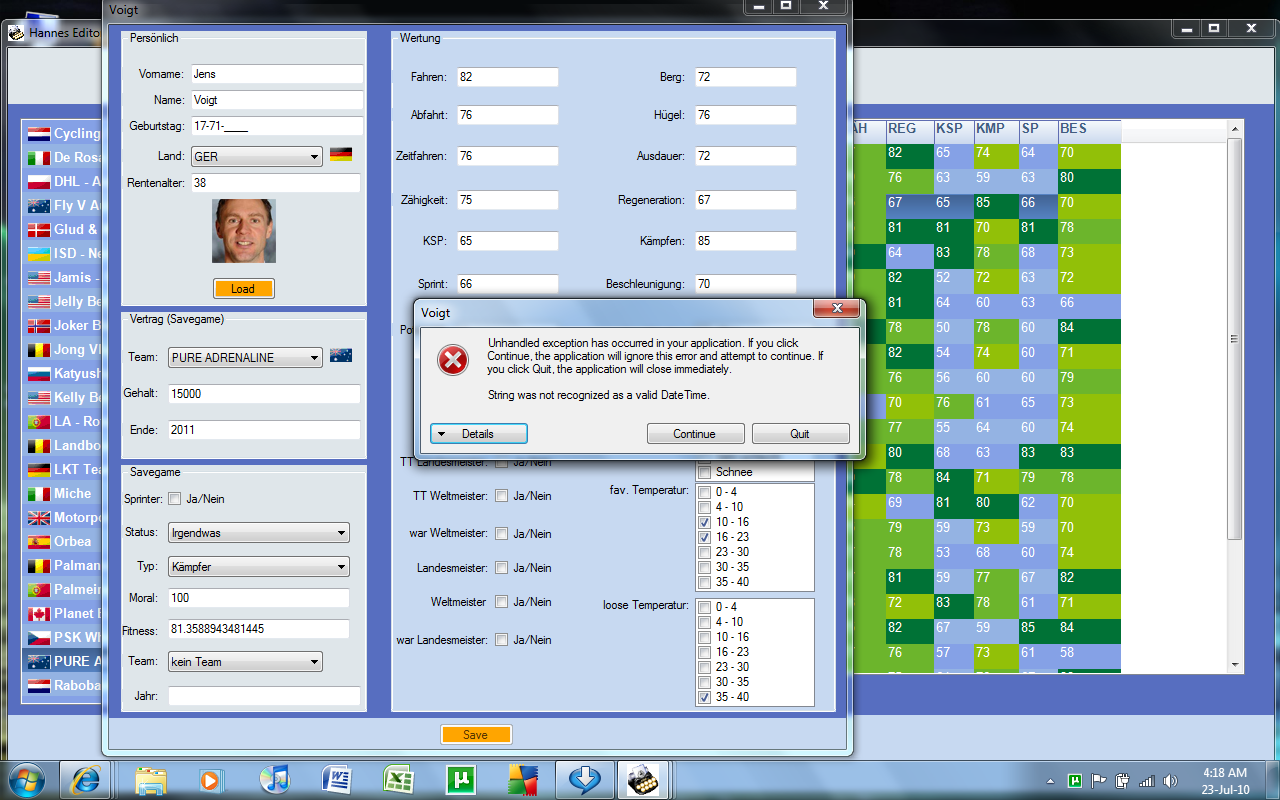Select the Orbea team in the list
Viewport: 1280px width, 800px height.
pyautogui.click(x=72, y=541)
